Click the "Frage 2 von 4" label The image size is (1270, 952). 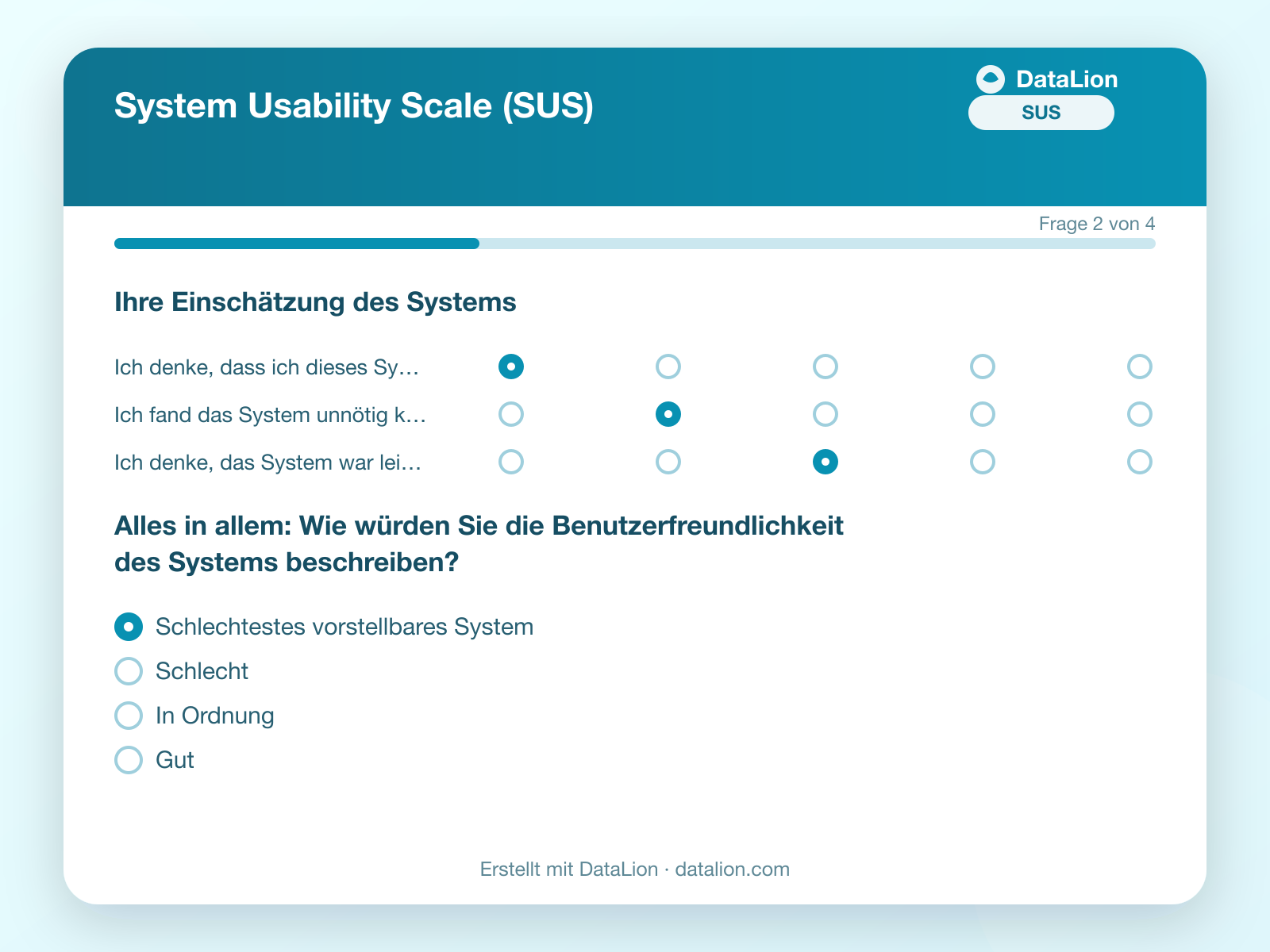point(1097,224)
